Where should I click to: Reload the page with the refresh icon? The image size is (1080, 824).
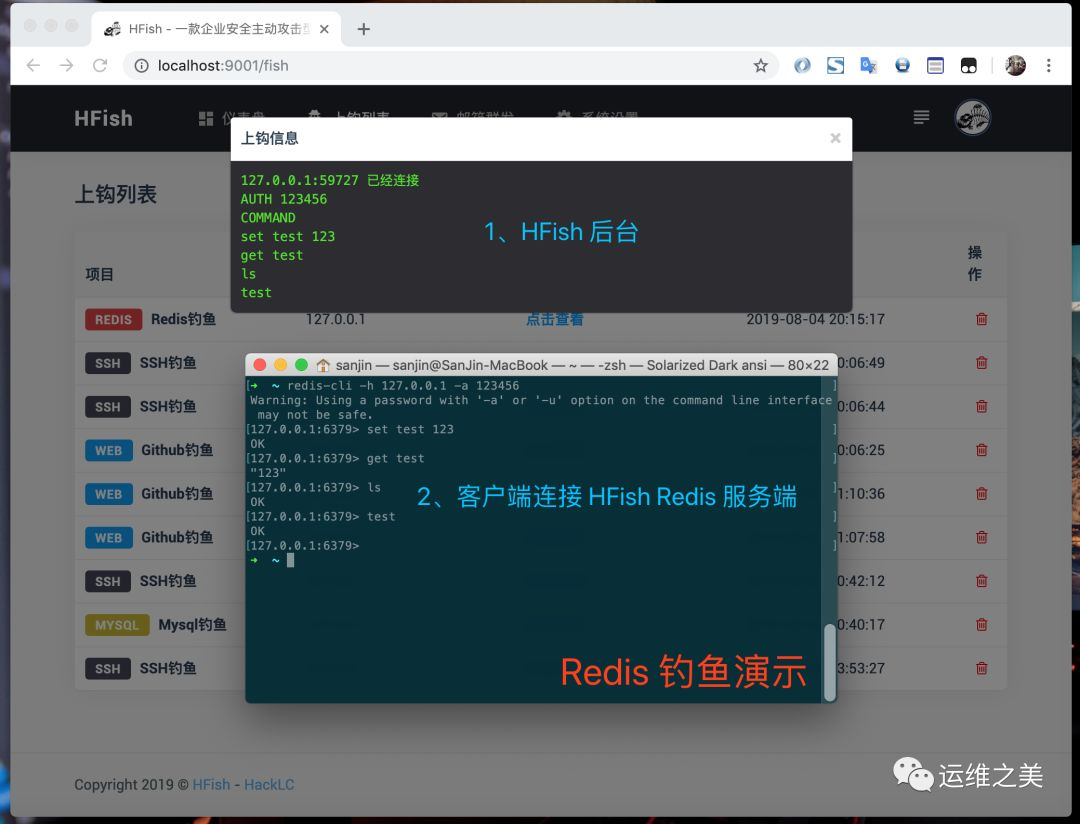click(100, 65)
